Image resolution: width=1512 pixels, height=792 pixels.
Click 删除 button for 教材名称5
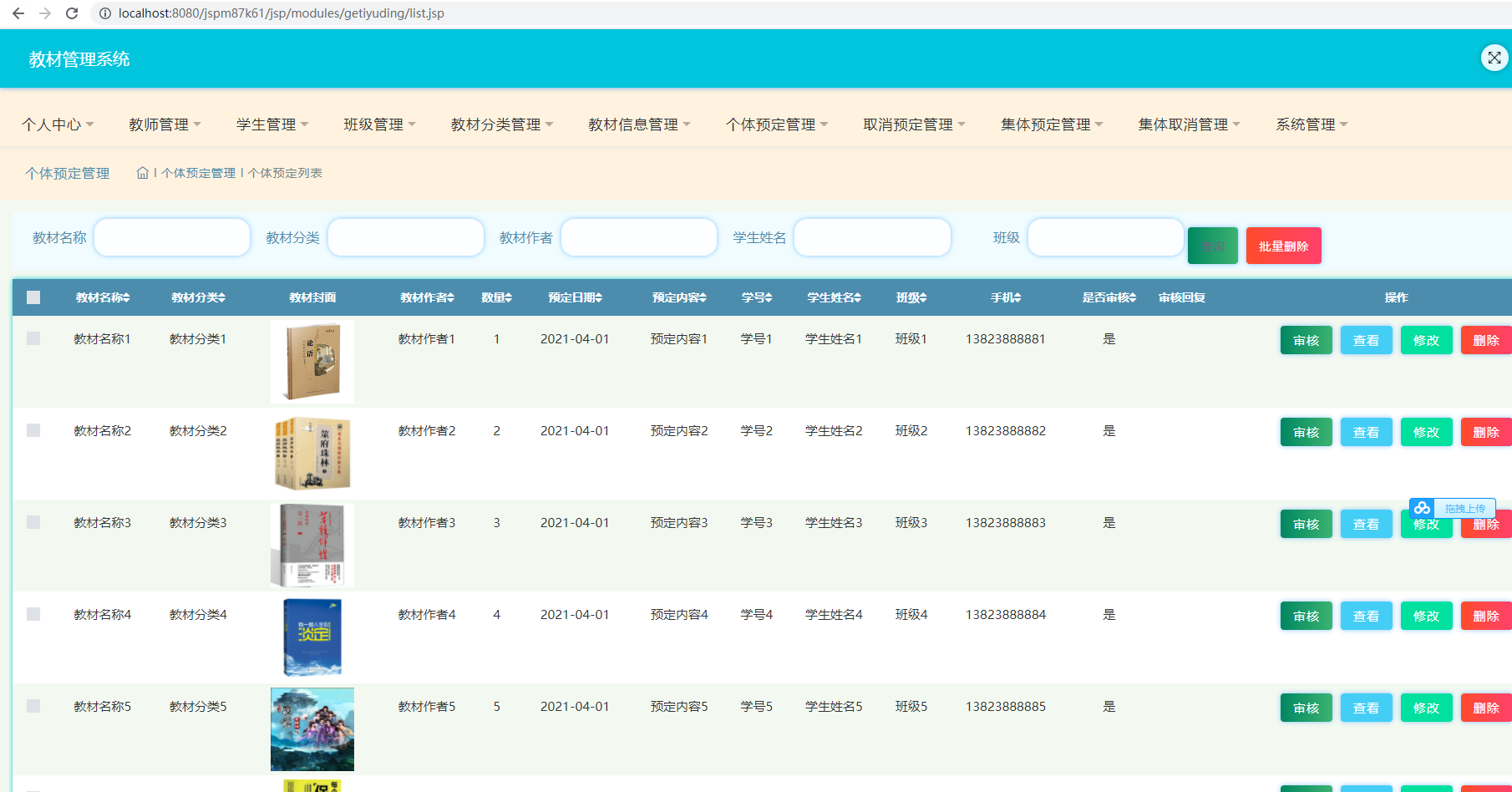pyautogui.click(x=1486, y=708)
